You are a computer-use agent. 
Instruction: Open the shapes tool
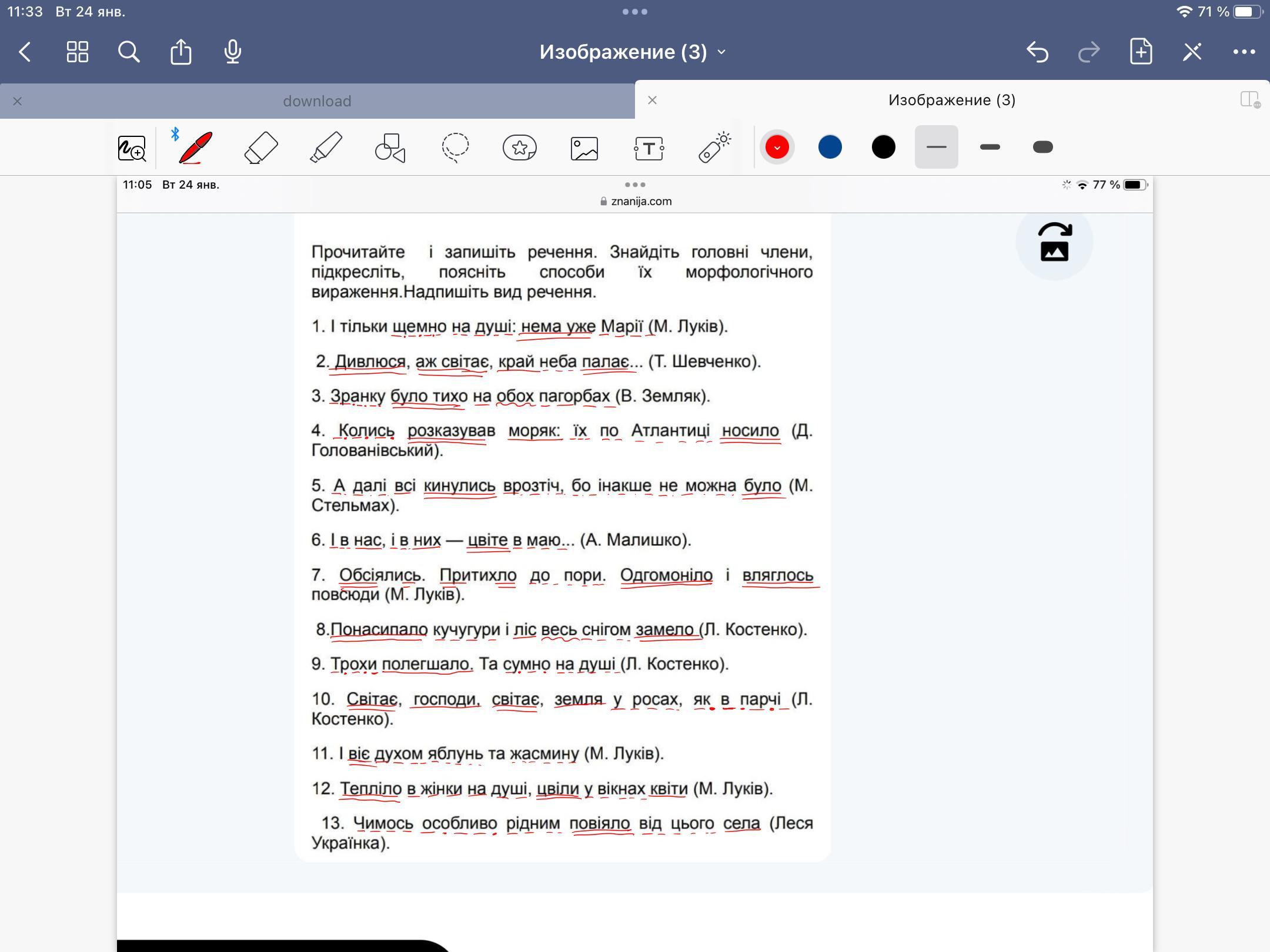pyautogui.click(x=390, y=147)
